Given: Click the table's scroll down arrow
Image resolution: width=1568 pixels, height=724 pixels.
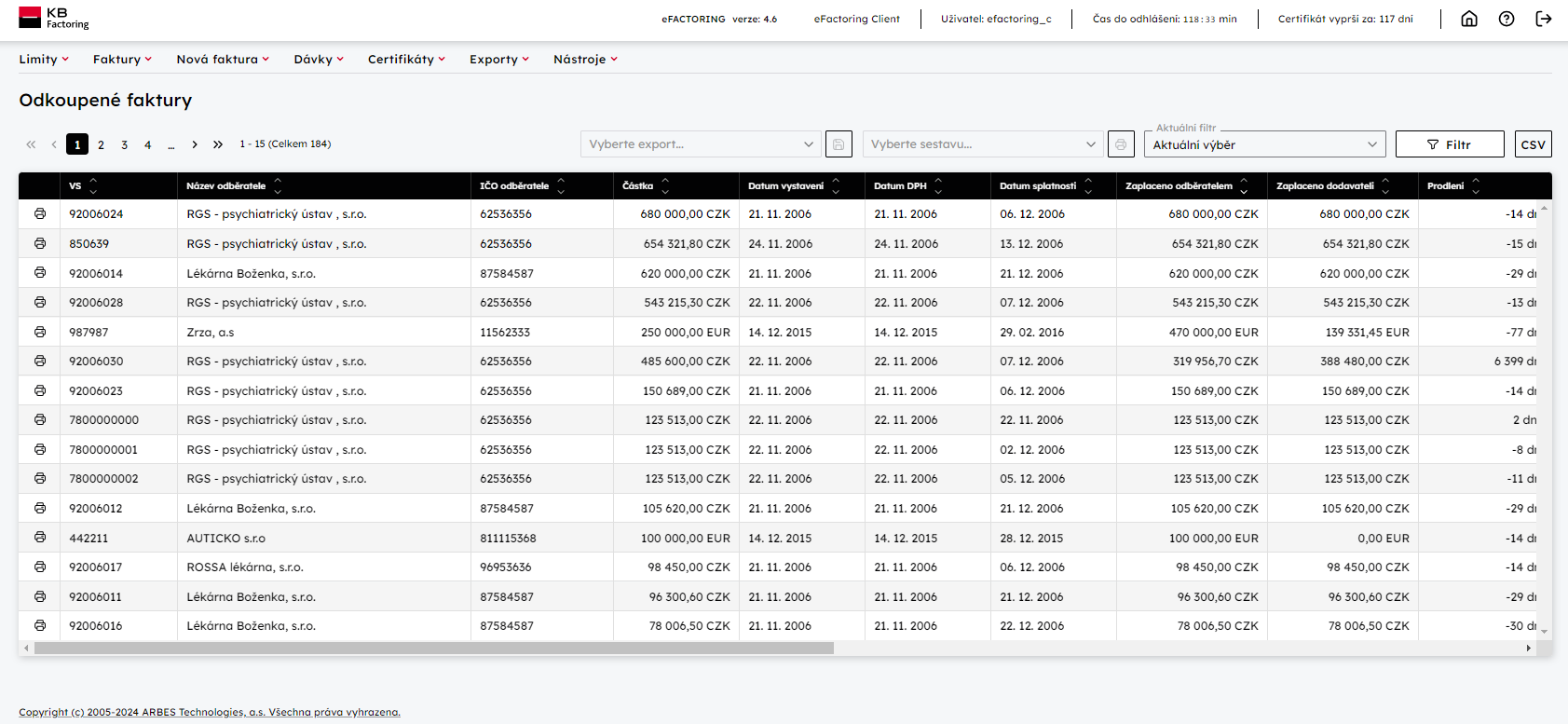Looking at the screenshot, I should [1544, 632].
